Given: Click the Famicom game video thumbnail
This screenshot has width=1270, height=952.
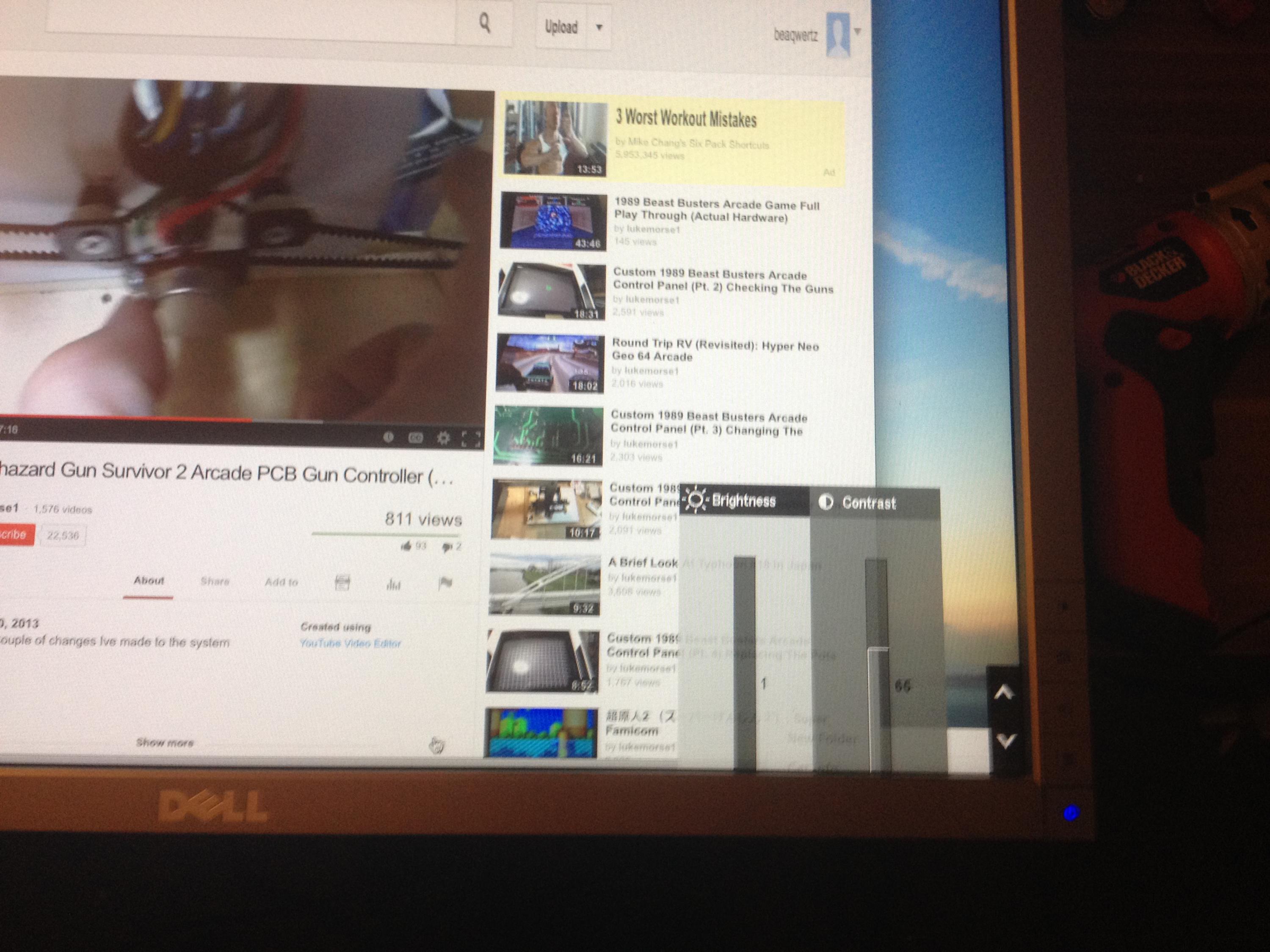Looking at the screenshot, I should (541, 733).
